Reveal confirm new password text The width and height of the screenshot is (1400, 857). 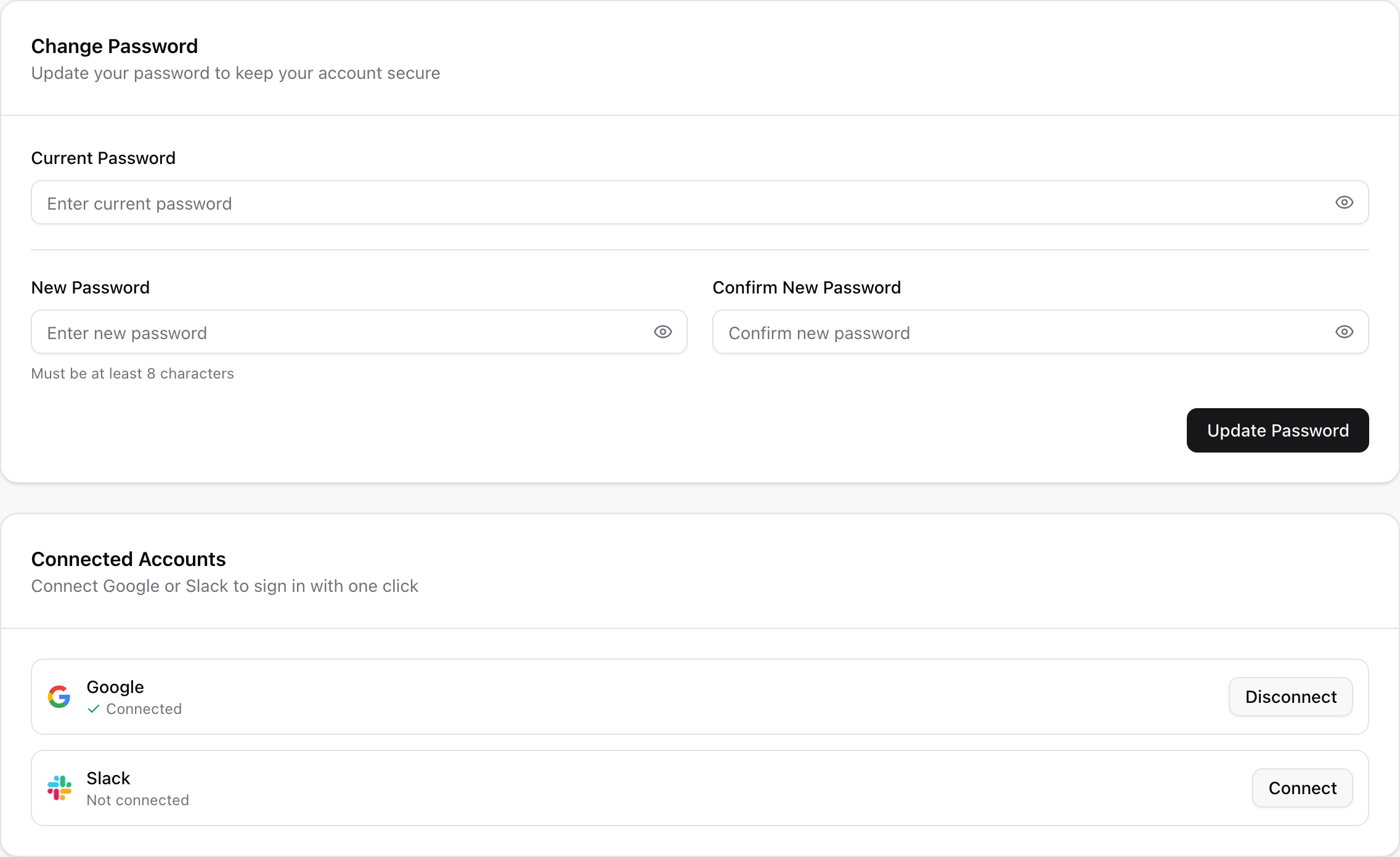[1344, 332]
